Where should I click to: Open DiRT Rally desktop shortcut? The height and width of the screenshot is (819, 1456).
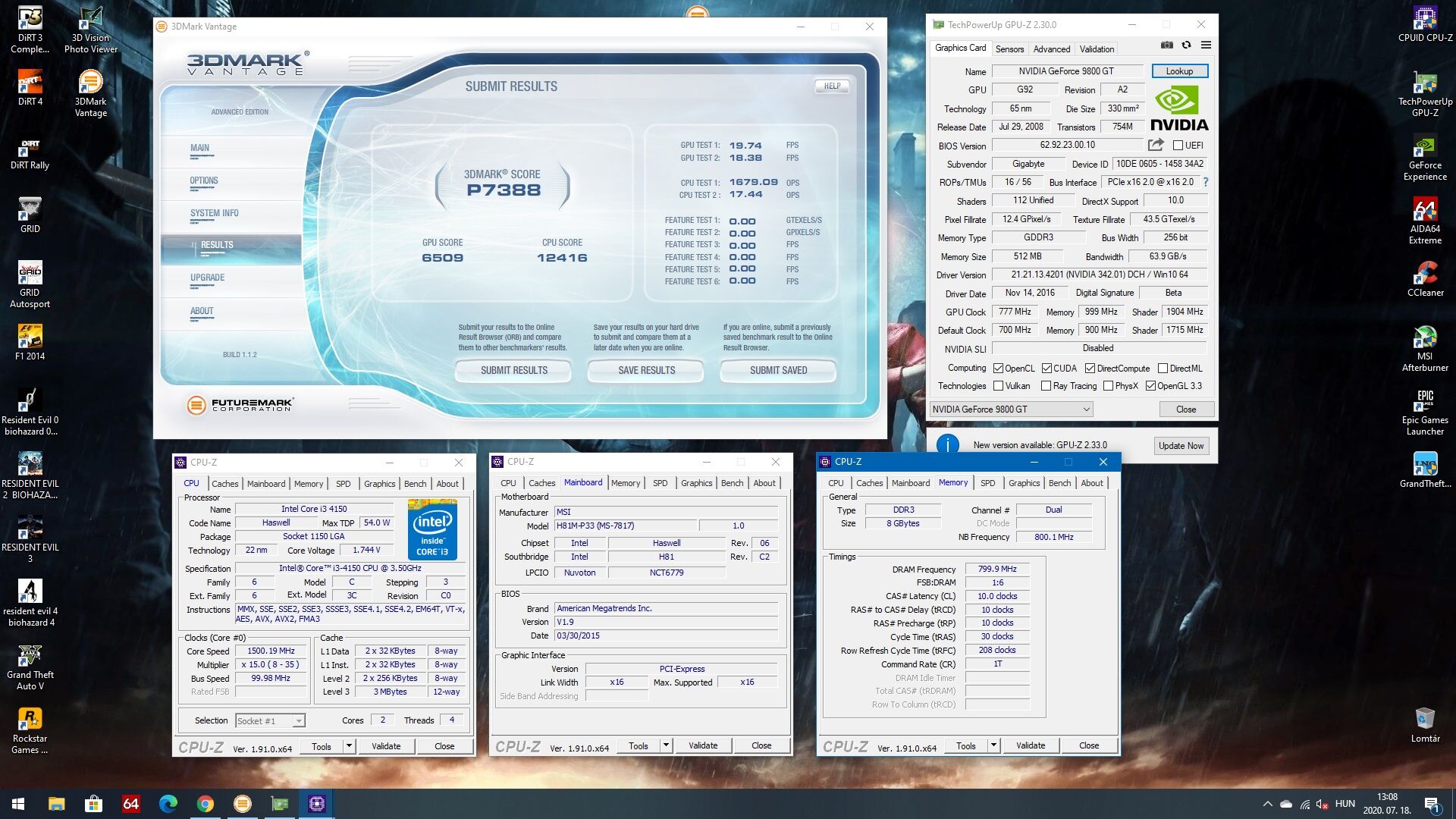pos(30,147)
